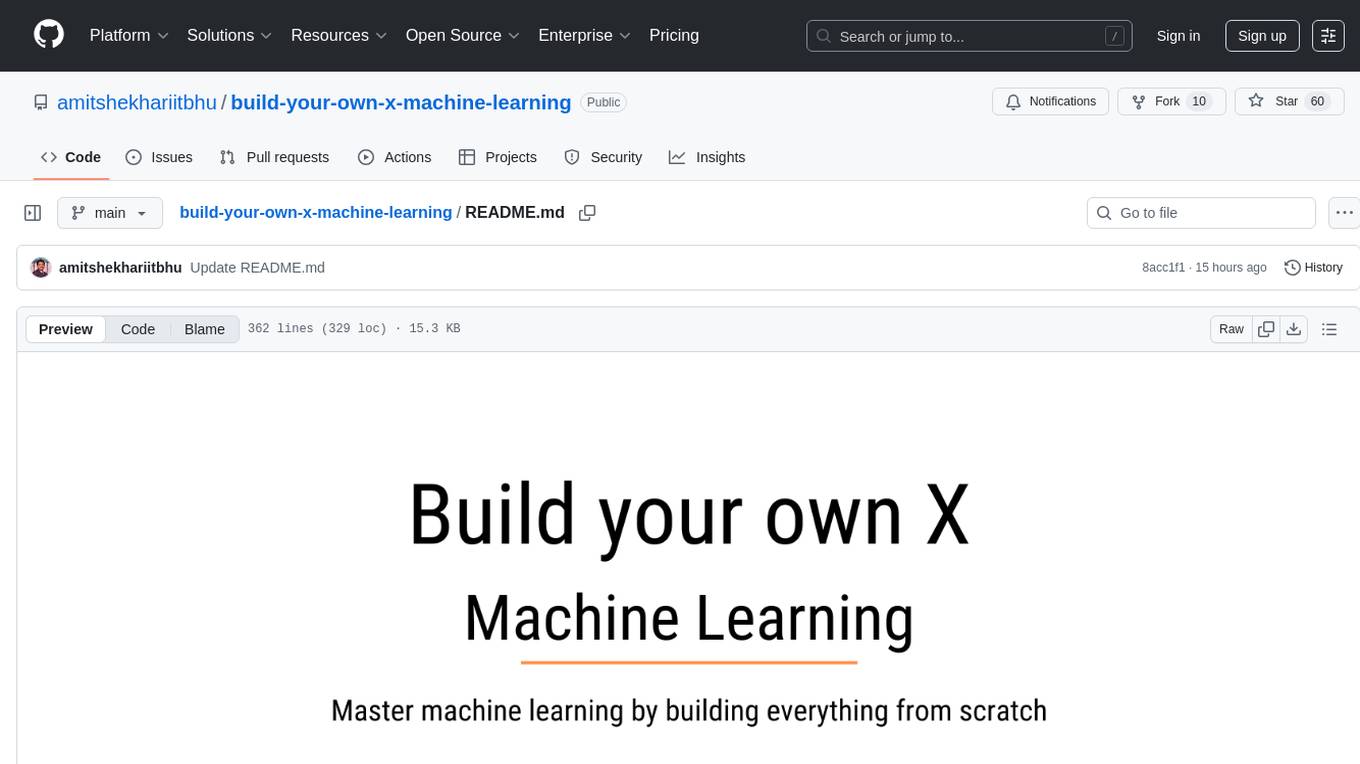Click the Sign in link
This screenshot has height=764, width=1360.
(1178, 36)
